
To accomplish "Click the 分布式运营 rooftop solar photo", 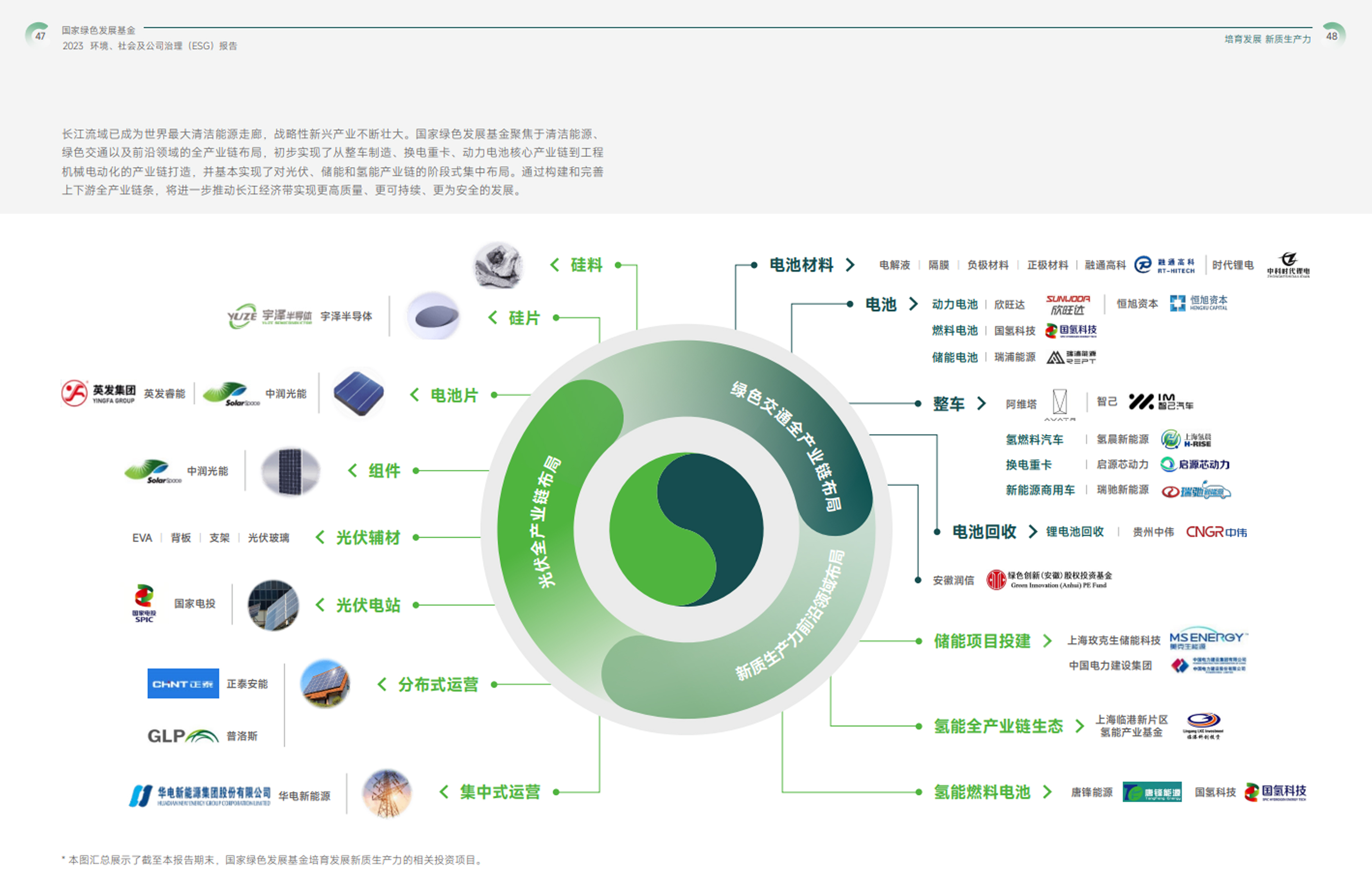I will 325,684.
